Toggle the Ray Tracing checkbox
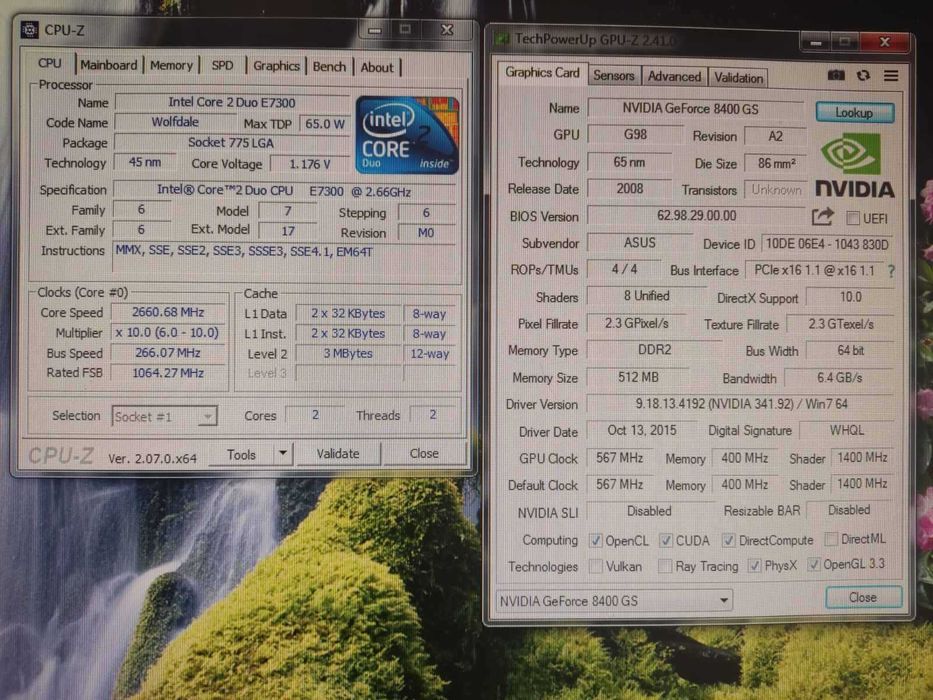Image resolution: width=933 pixels, height=700 pixels. (665, 566)
